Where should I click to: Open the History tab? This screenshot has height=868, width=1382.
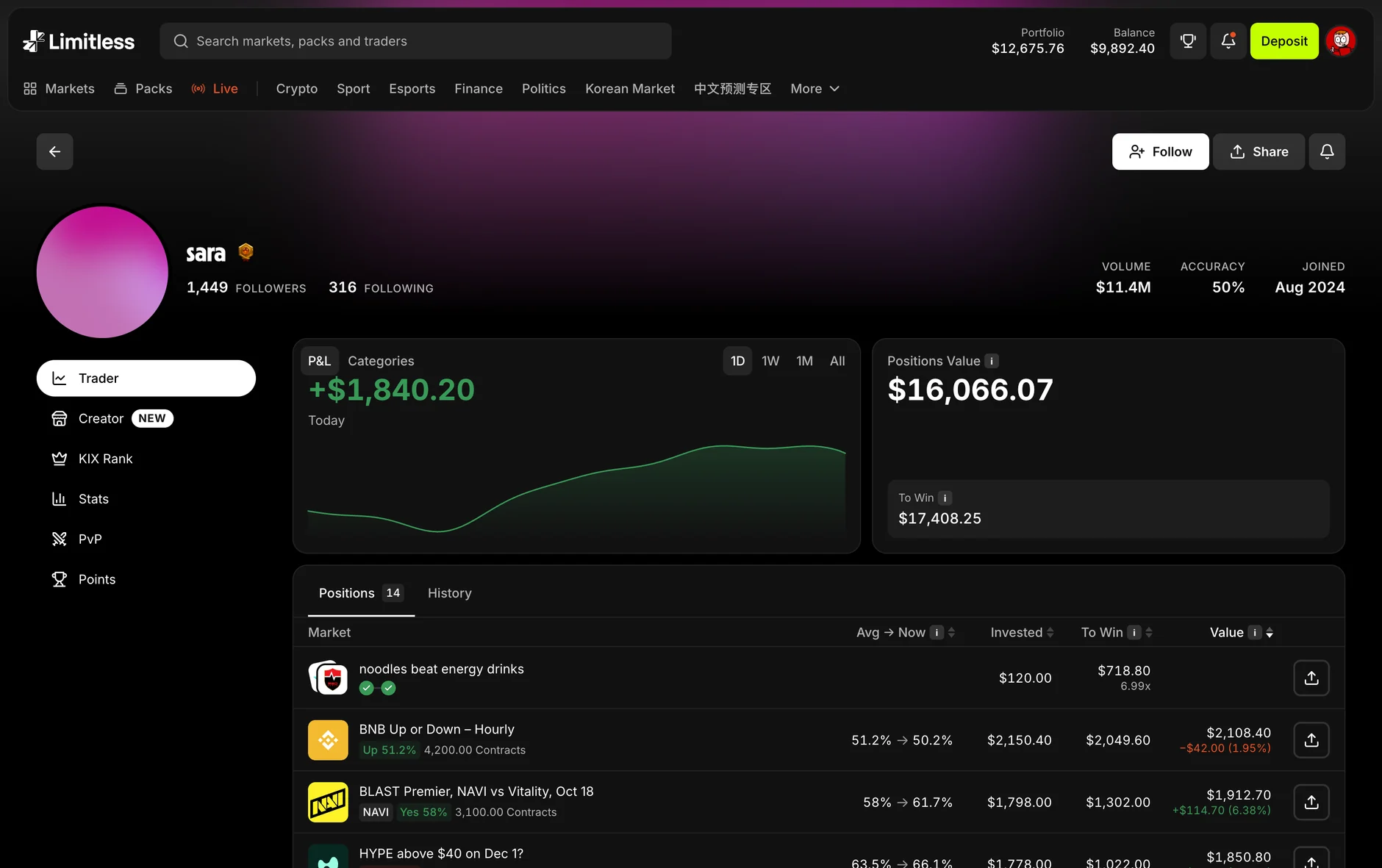450,593
